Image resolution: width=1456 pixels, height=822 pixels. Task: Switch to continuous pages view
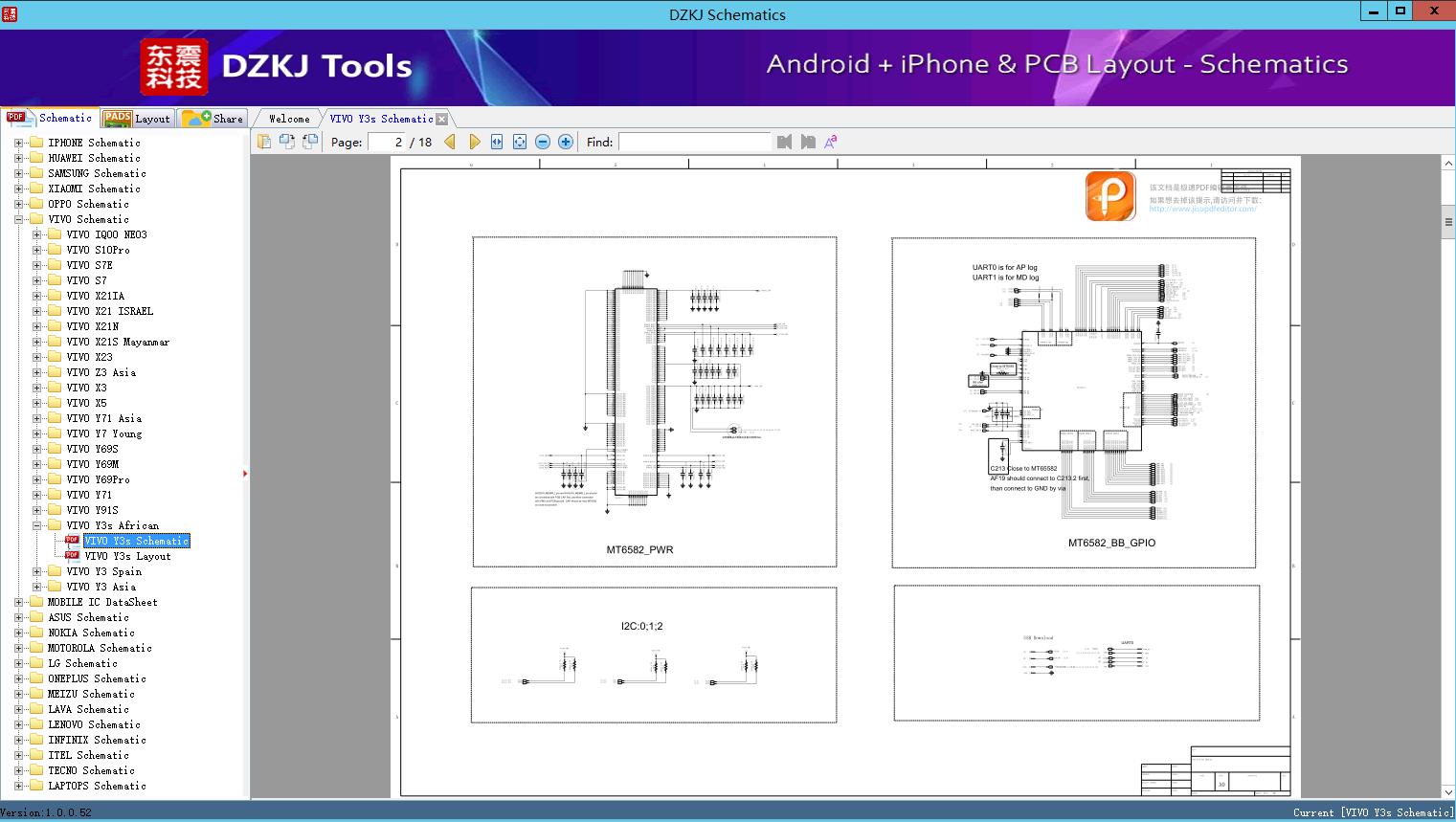tap(286, 141)
